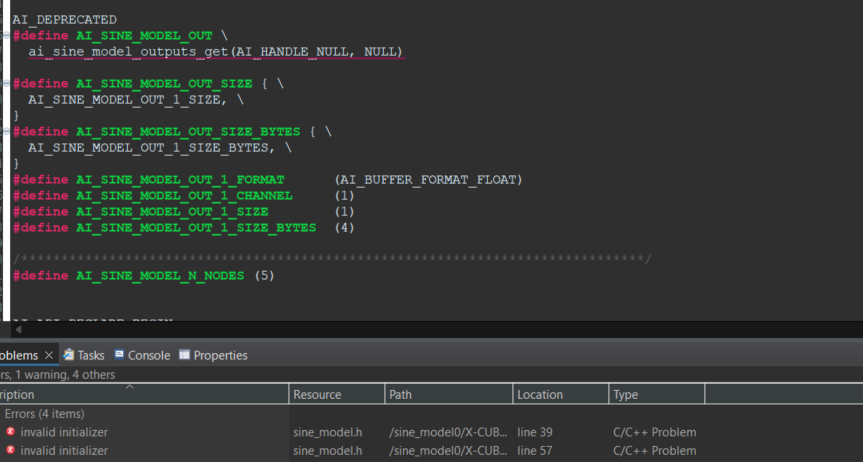Click the path cell of the line 57 error
The image size is (863, 462).
[x=448, y=450]
